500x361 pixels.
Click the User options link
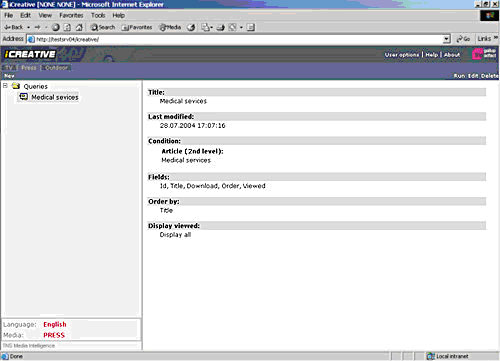coord(402,55)
